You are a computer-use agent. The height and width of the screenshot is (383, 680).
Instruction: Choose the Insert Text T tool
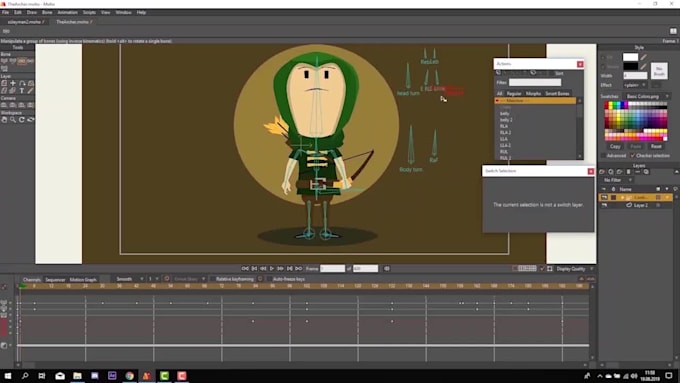point(22,91)
